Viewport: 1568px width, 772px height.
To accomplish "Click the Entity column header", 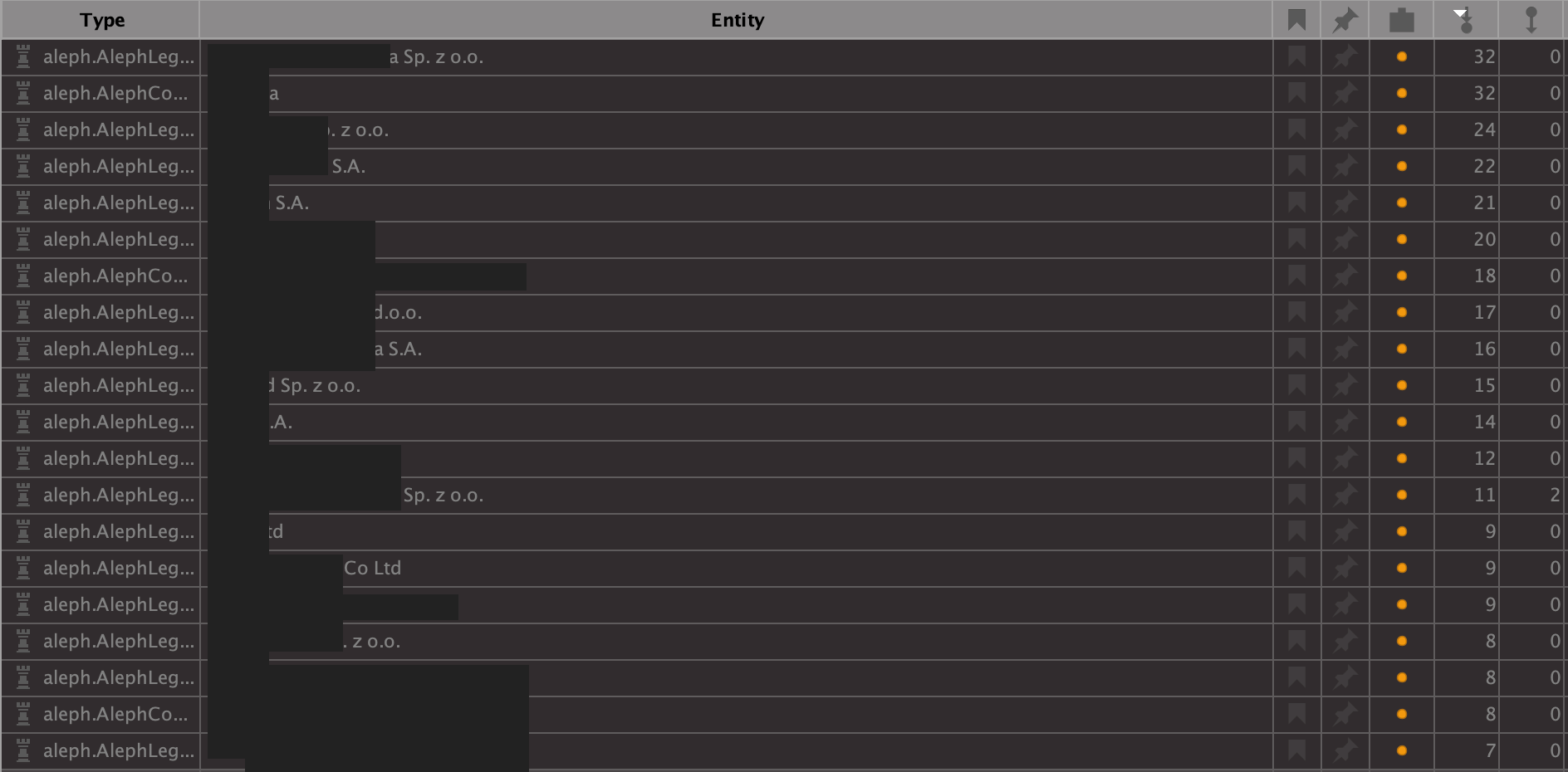I will [737, 20].
